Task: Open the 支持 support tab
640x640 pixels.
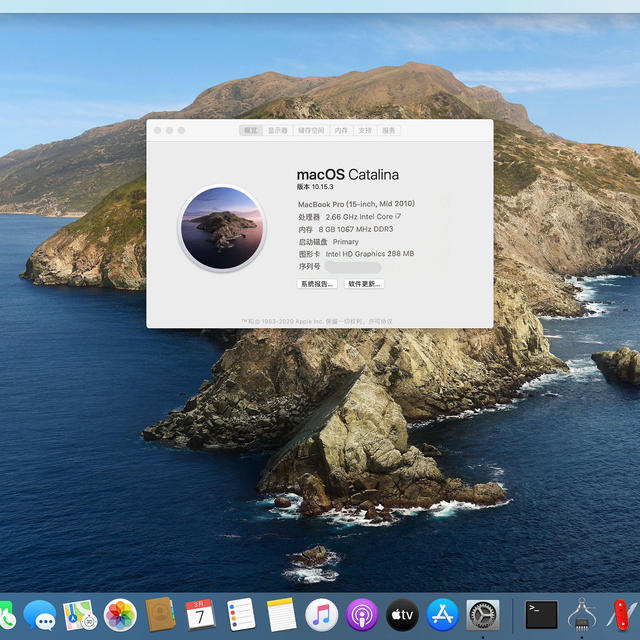Action: click(365, 131)
